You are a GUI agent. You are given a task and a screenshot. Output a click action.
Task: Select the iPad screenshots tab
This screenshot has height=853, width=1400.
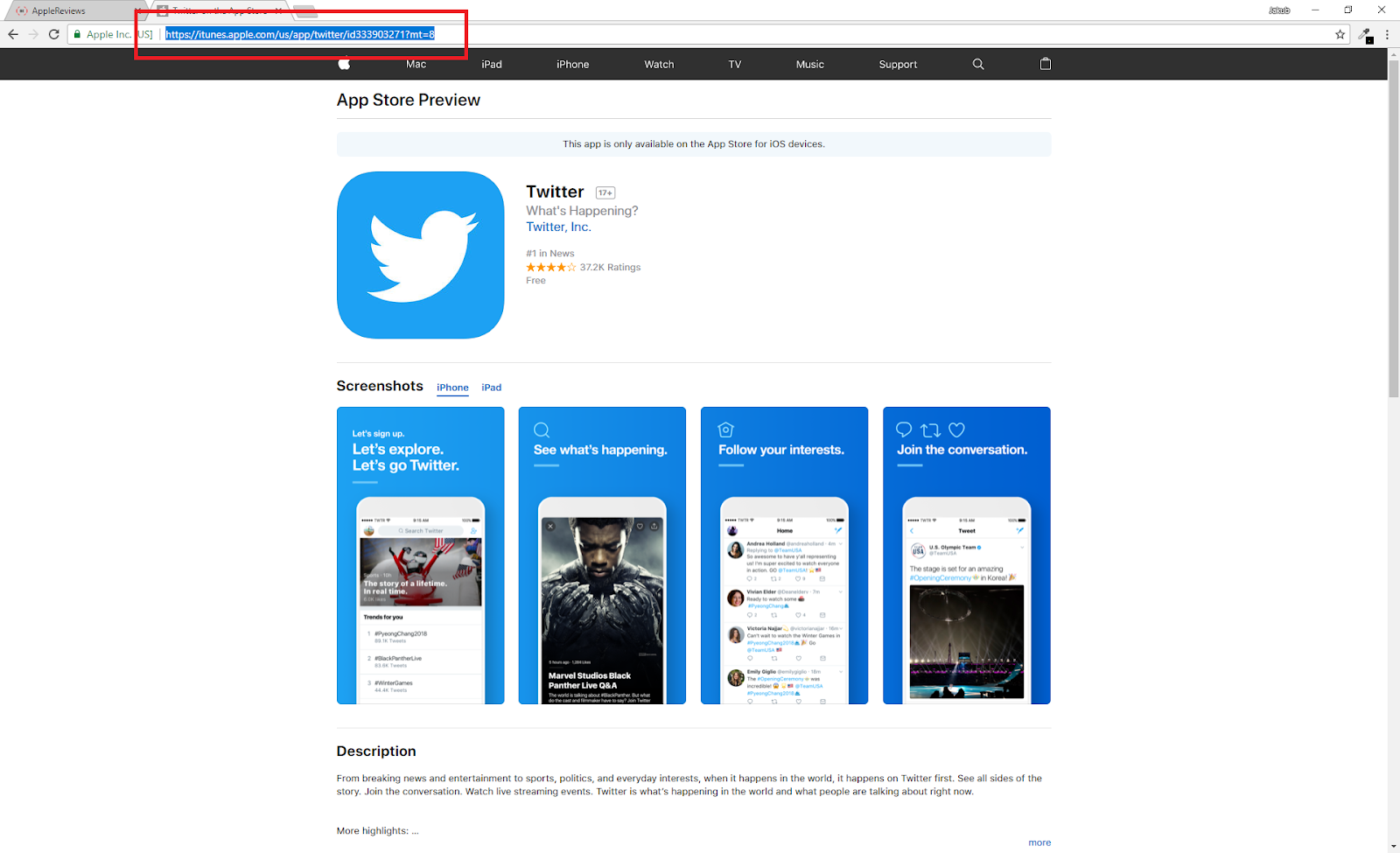[x=492, y=388]
